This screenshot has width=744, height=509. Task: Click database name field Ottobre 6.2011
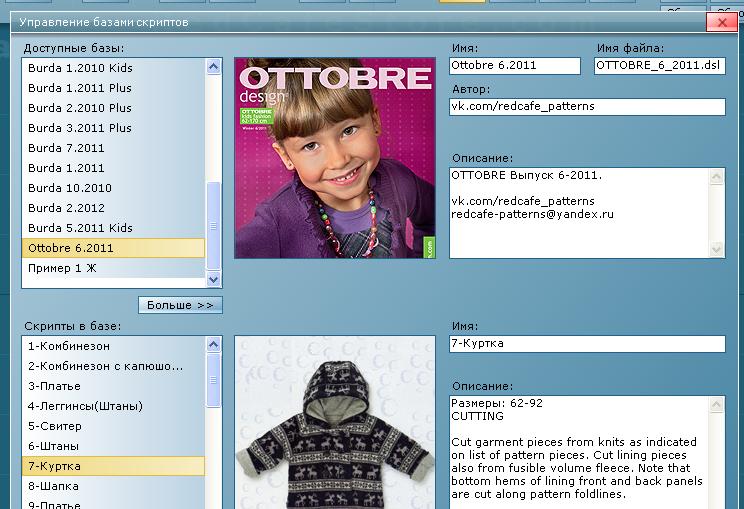point(515,65)
